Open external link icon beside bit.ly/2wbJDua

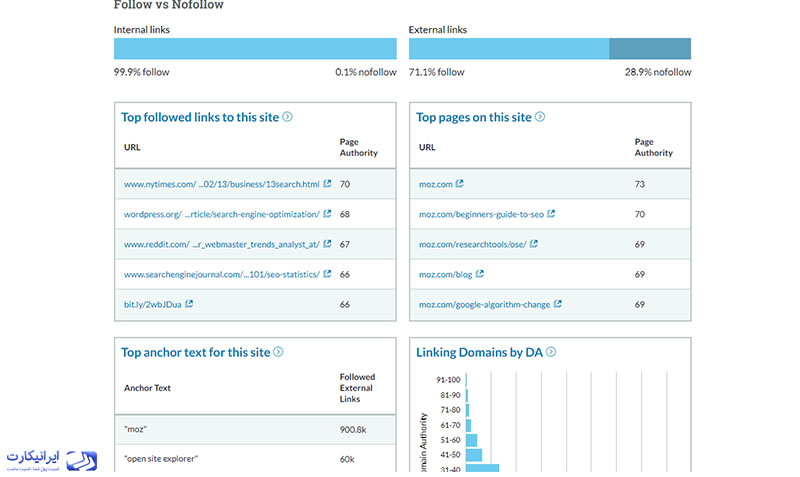tap(189, 304)
